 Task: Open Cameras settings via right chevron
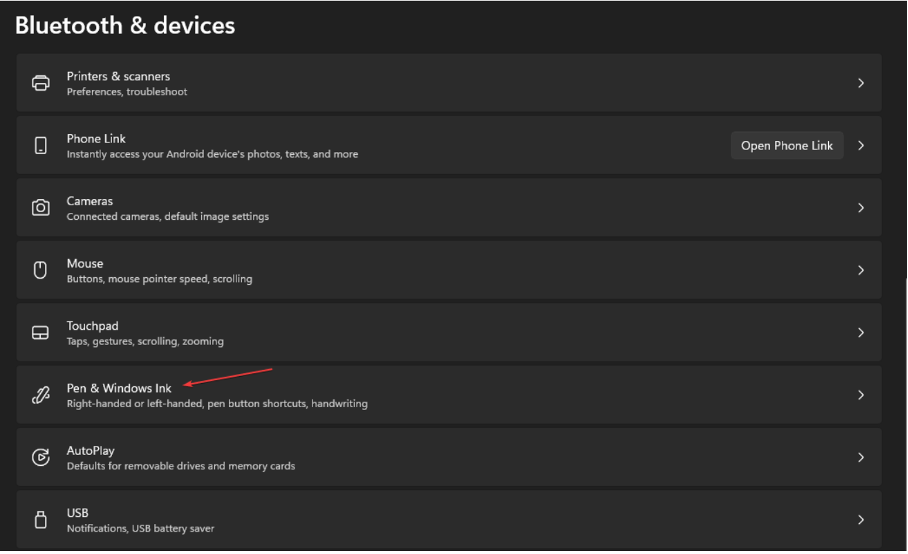pyautogui.click(x=861, y=208)
